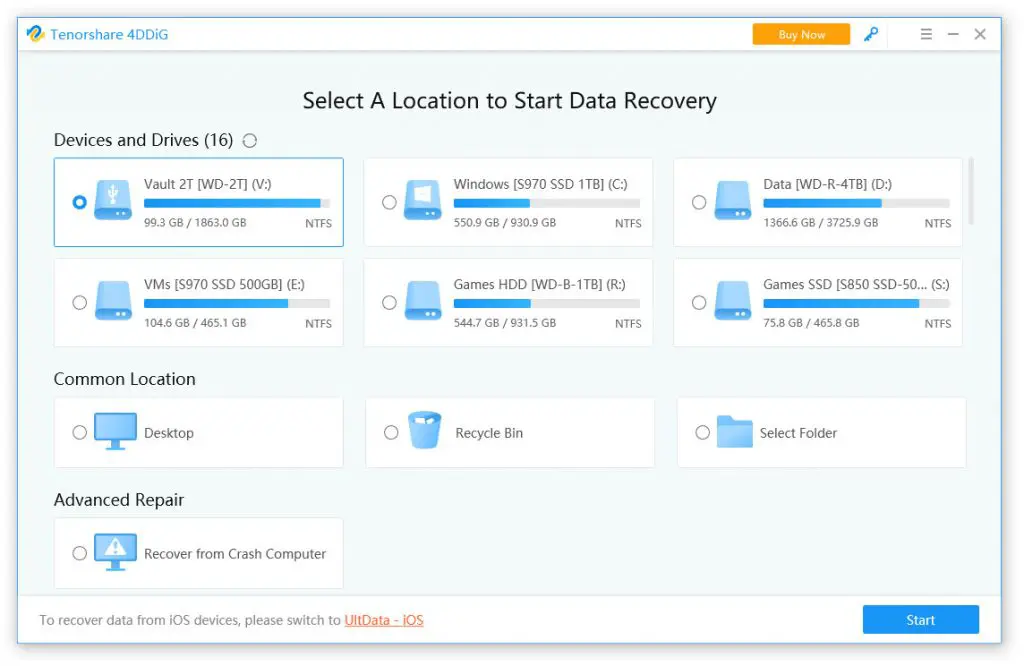Select the Games SSD (S:) radio button

pyautogui.click(x=699, y=302)
